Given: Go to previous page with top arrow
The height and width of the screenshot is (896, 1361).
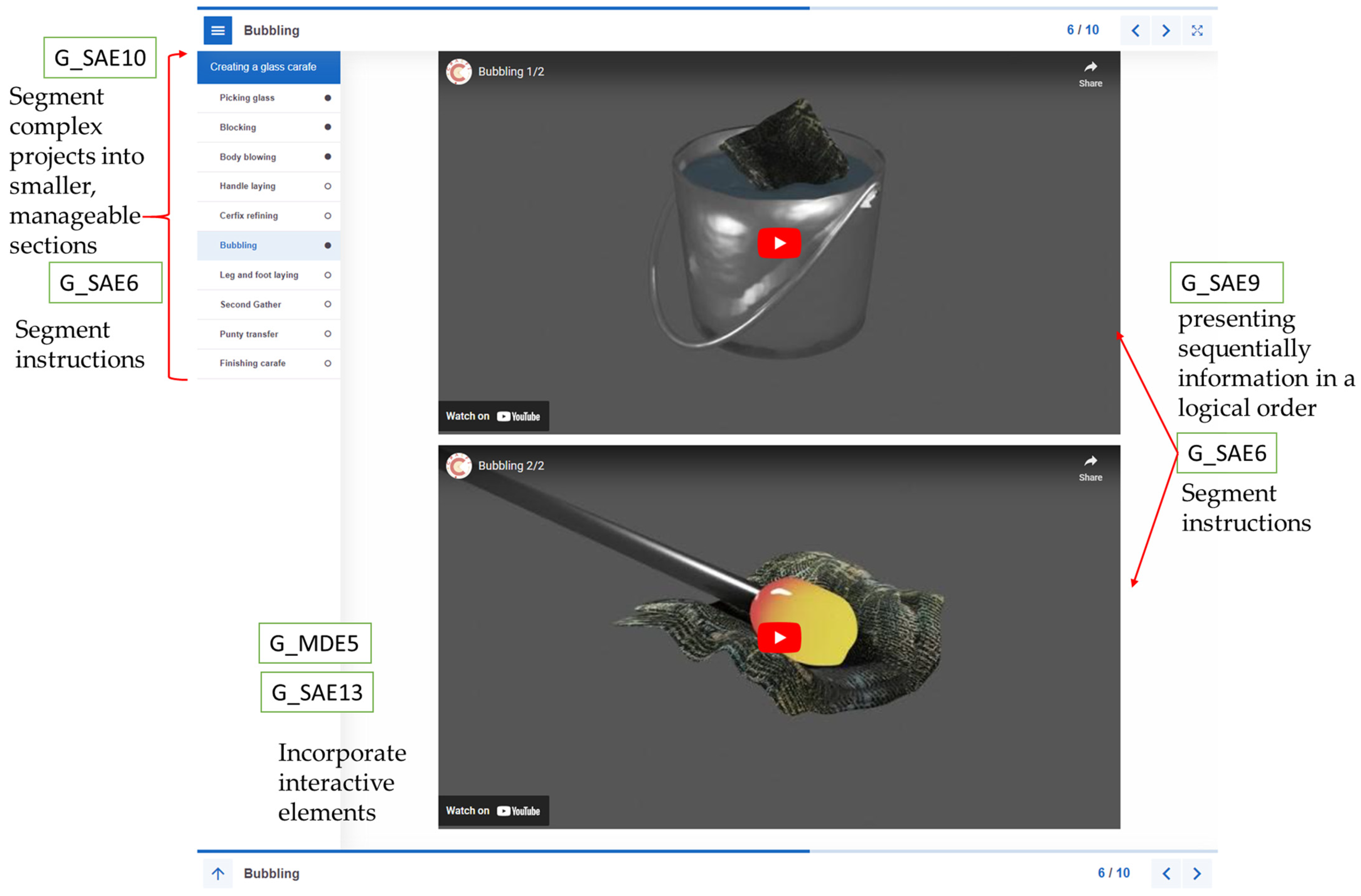Looking at the screenshot, I should [x=1135, y=30].
